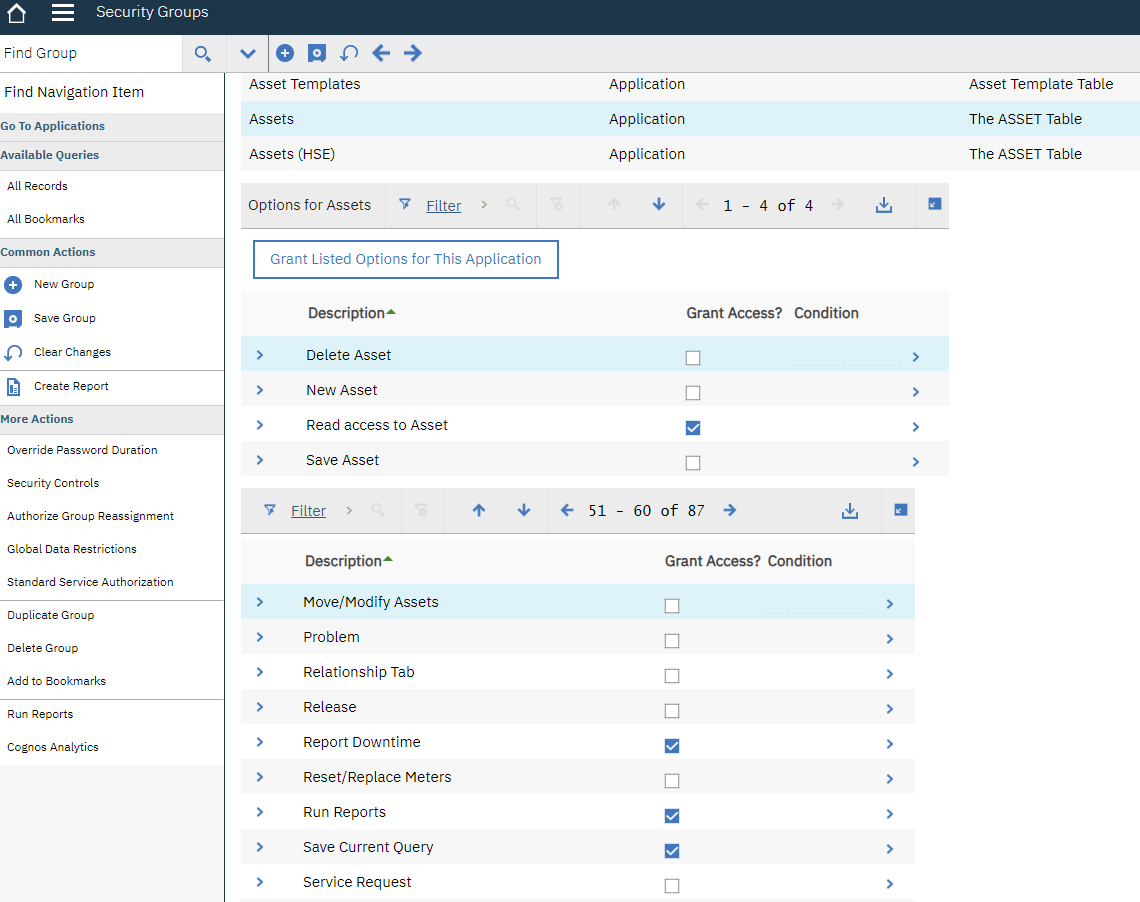This screenshot has height=902, width=1140.
Task: Click the Filter link for Options for Assets
Action: pyautogui.click(x=443, y=206)
